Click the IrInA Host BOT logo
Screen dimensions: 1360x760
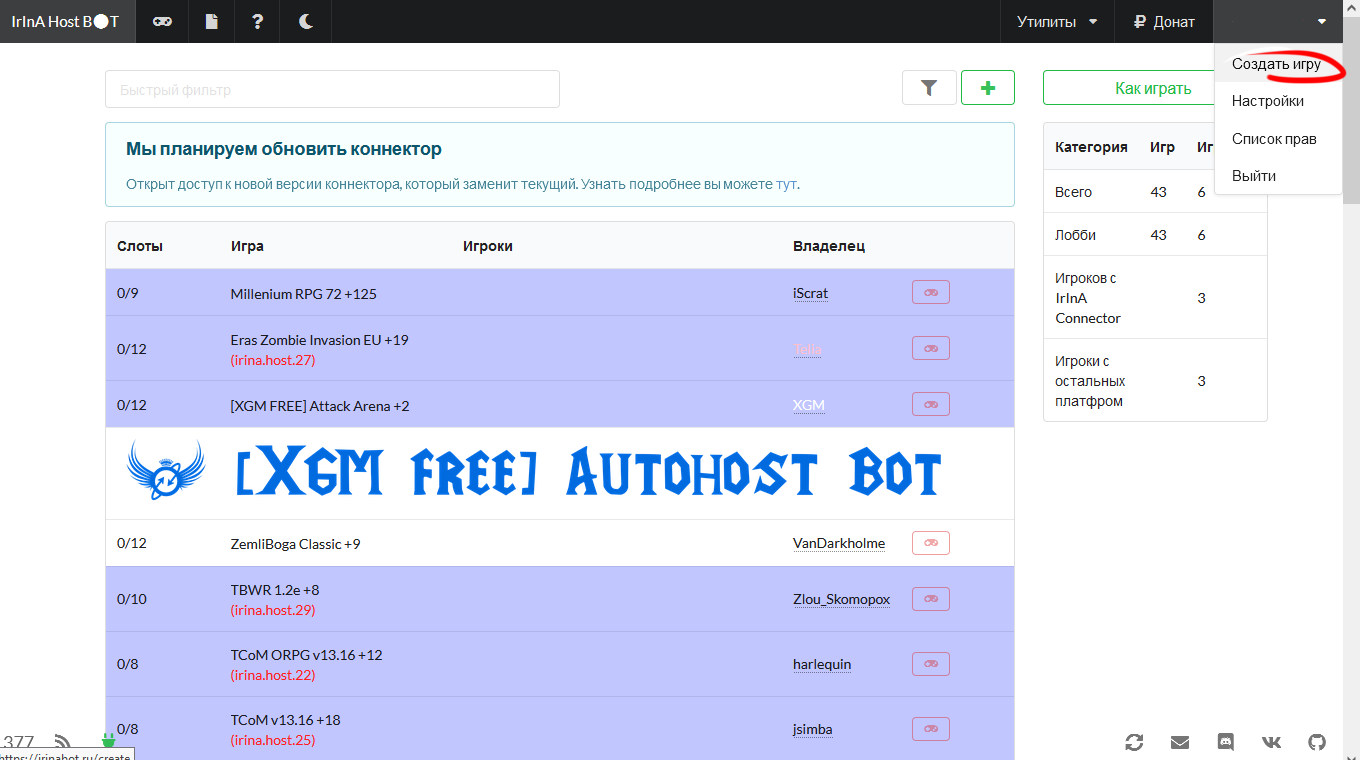pyautogui.click(x=66, y=21)
